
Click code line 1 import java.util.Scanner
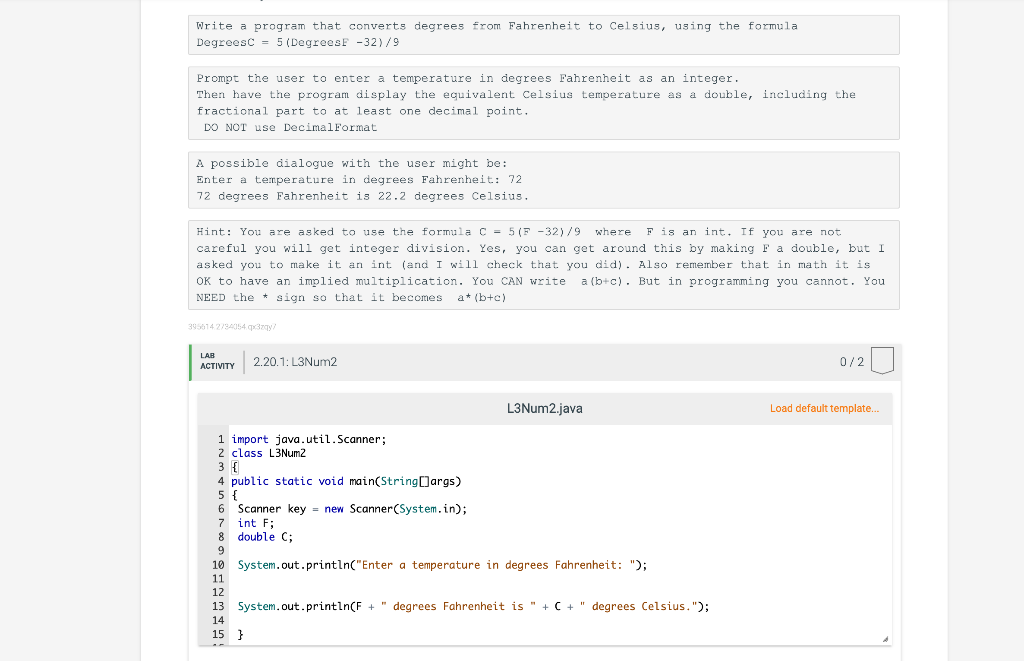click(309, 440)
